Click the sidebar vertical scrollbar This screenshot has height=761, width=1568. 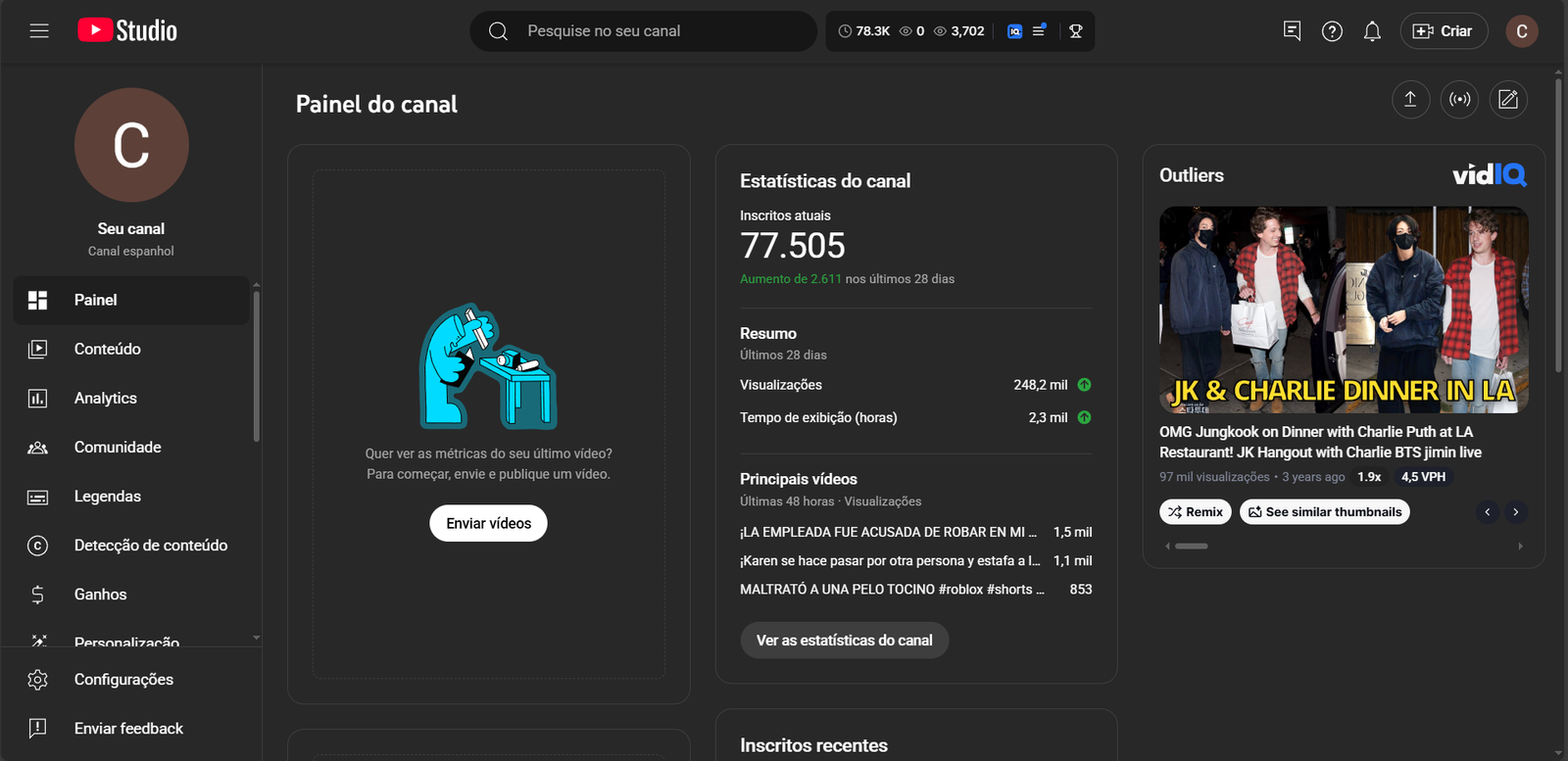click(257, 366)
